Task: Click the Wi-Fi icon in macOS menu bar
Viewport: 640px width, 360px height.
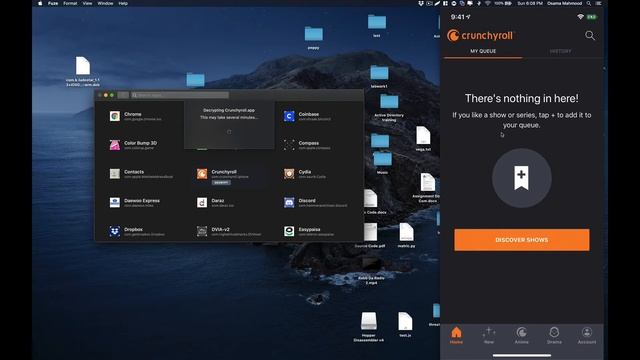Action: click(487, 3)
